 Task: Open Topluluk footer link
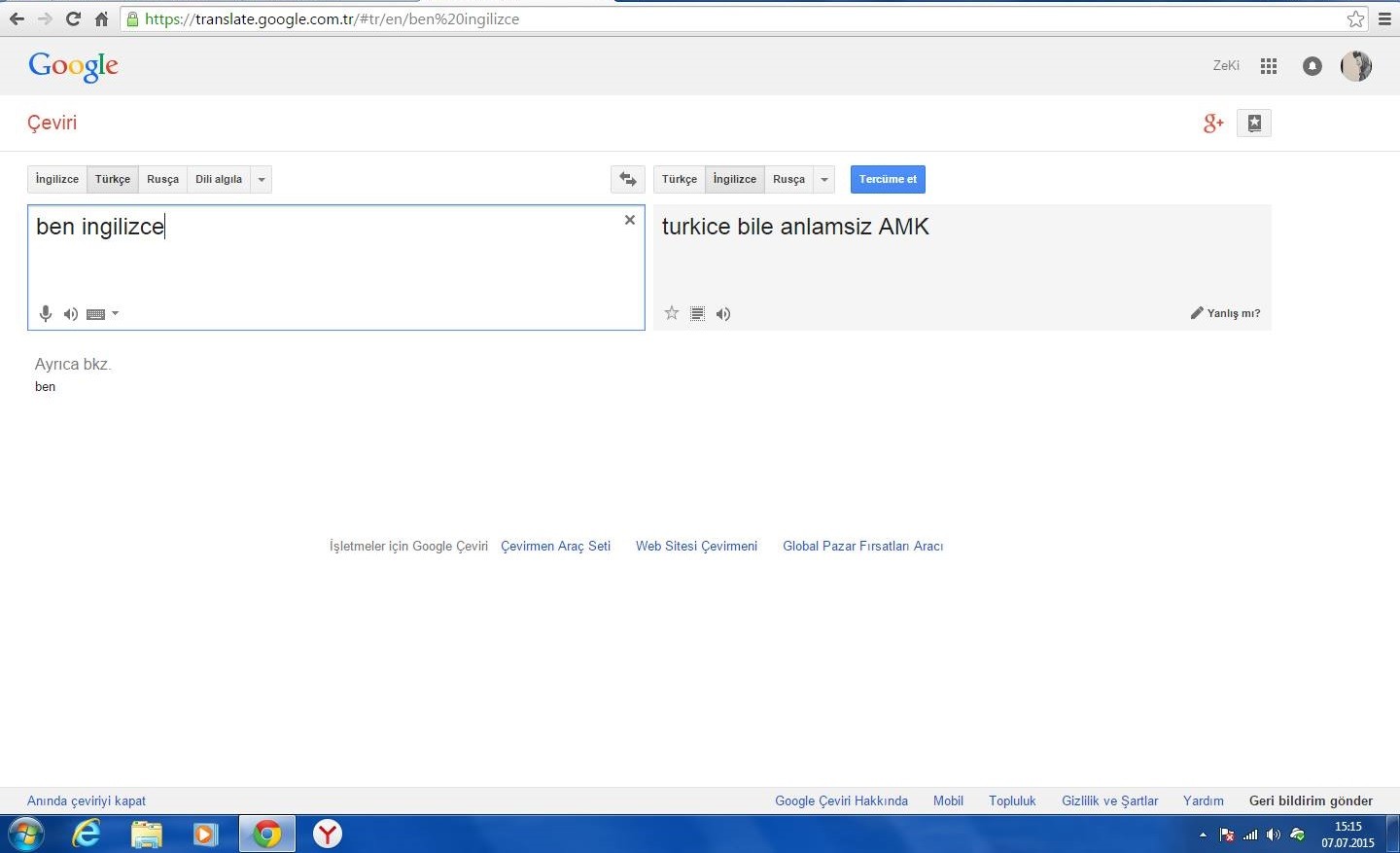(x=1012, y=801)
